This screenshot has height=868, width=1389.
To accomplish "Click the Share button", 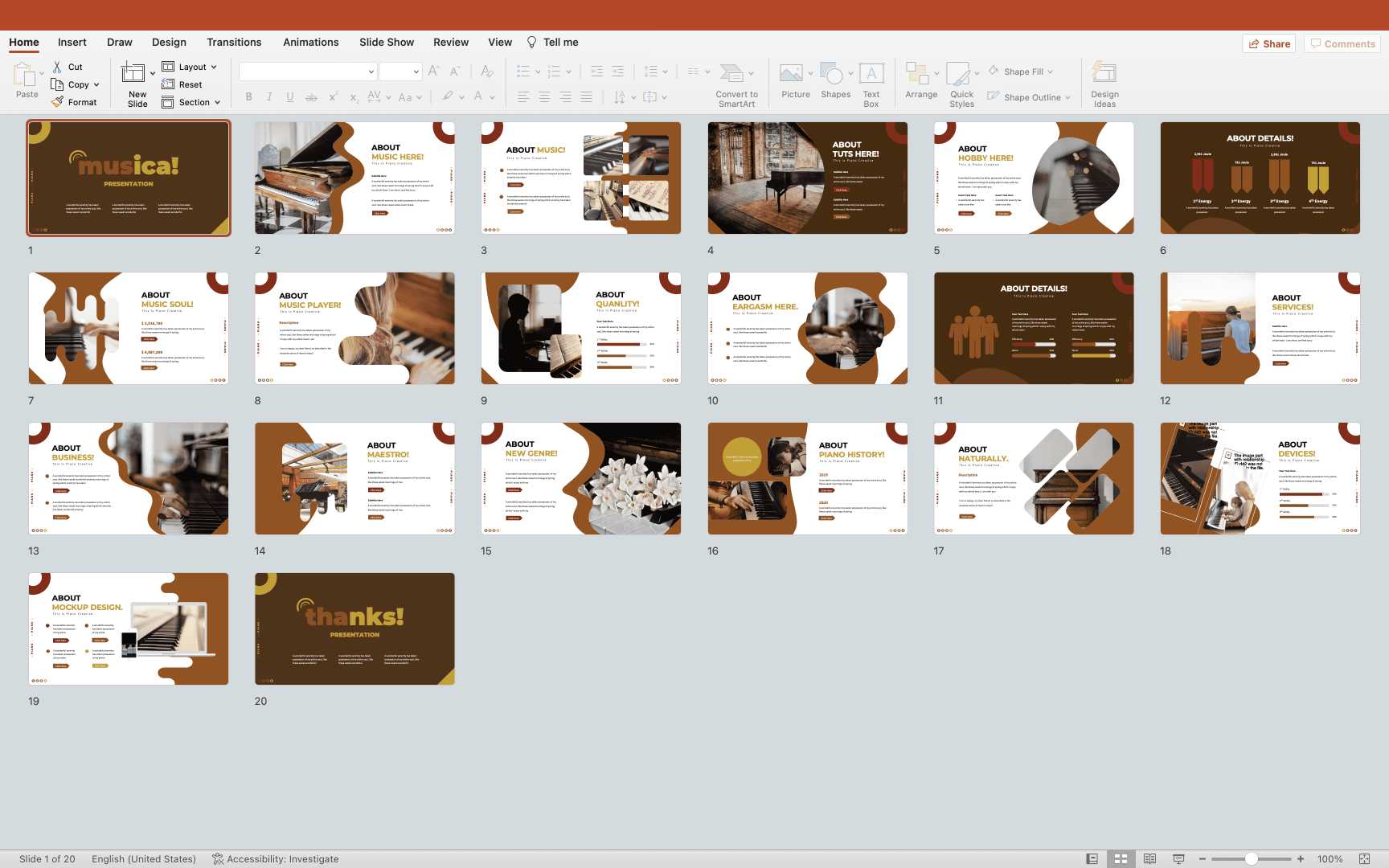I will [x=1269, y=43].
